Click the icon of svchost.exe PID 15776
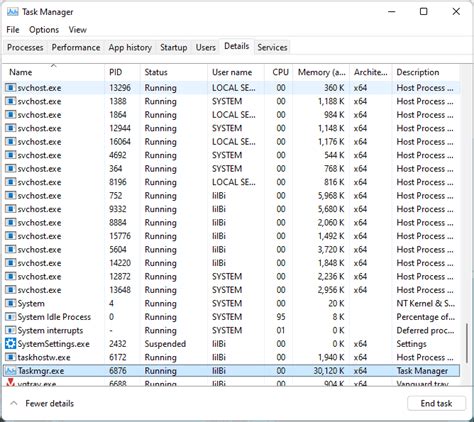 (11, 236)
